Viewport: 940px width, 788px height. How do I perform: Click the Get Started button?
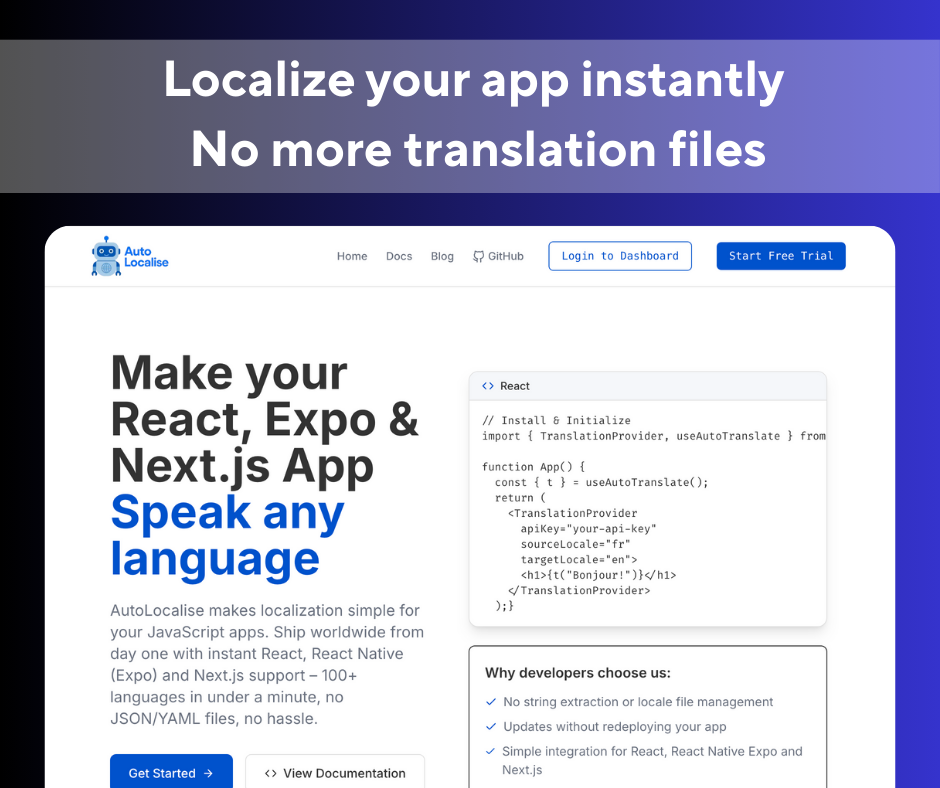point(171,772)
